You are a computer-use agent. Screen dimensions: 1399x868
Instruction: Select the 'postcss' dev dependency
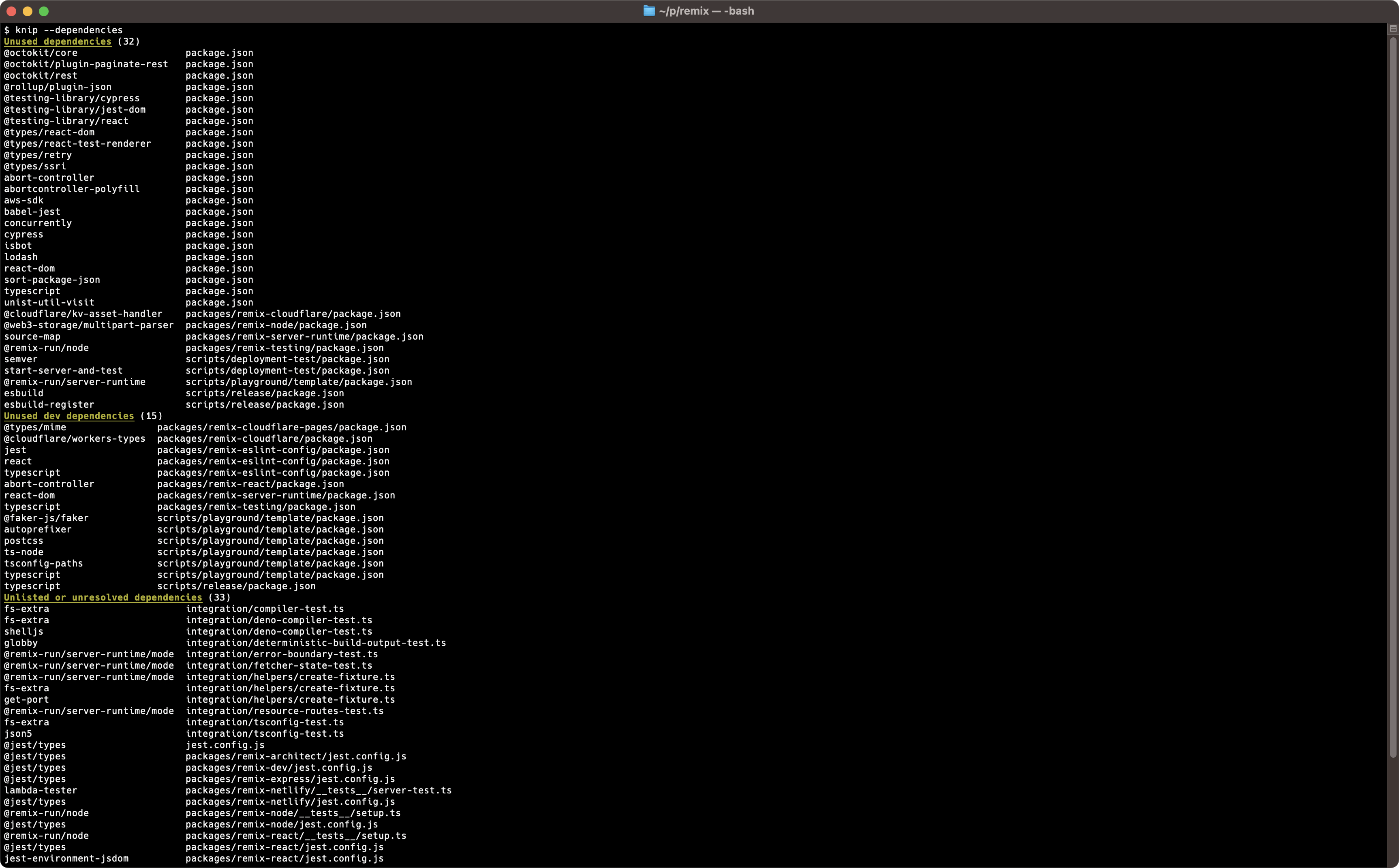[x=24, y=541]
